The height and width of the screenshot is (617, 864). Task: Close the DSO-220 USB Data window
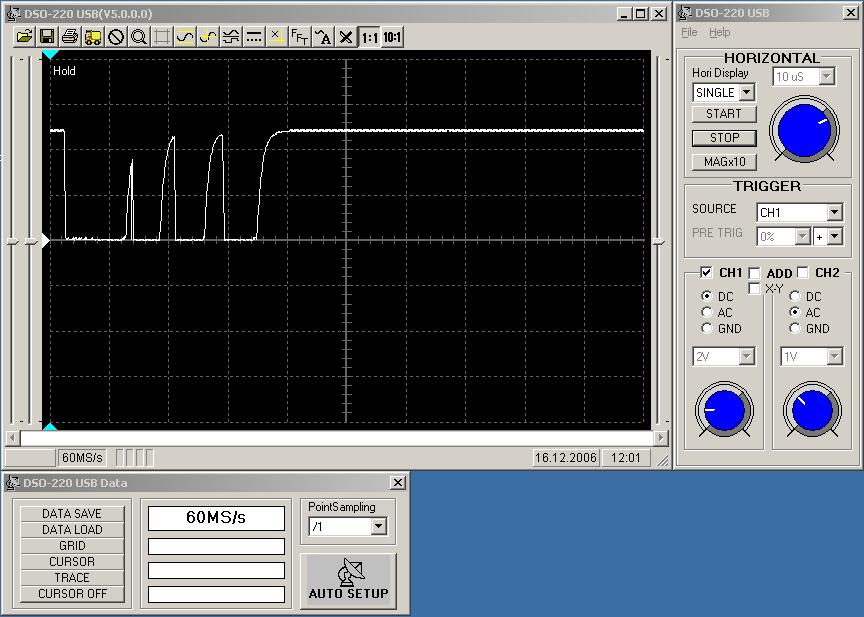click(x=398, y=483)
